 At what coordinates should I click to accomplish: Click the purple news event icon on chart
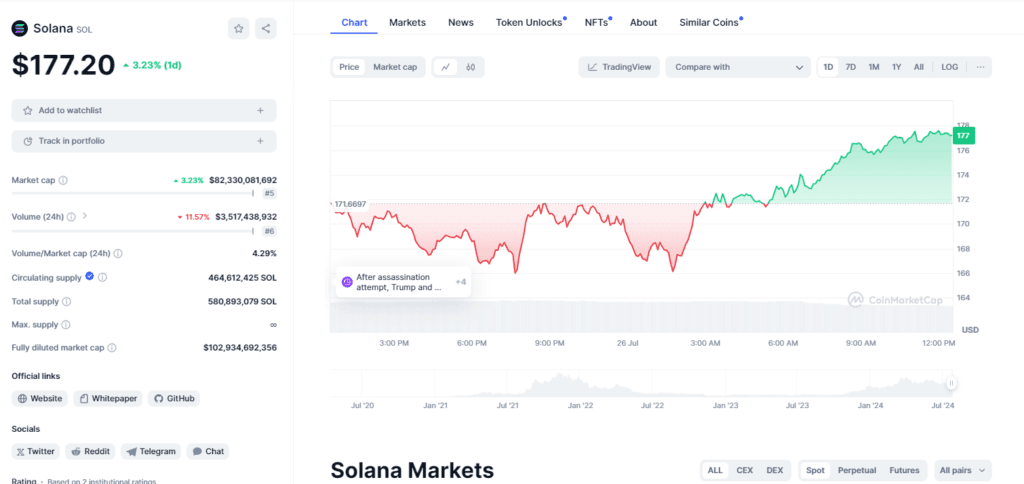tap(347, 282)
